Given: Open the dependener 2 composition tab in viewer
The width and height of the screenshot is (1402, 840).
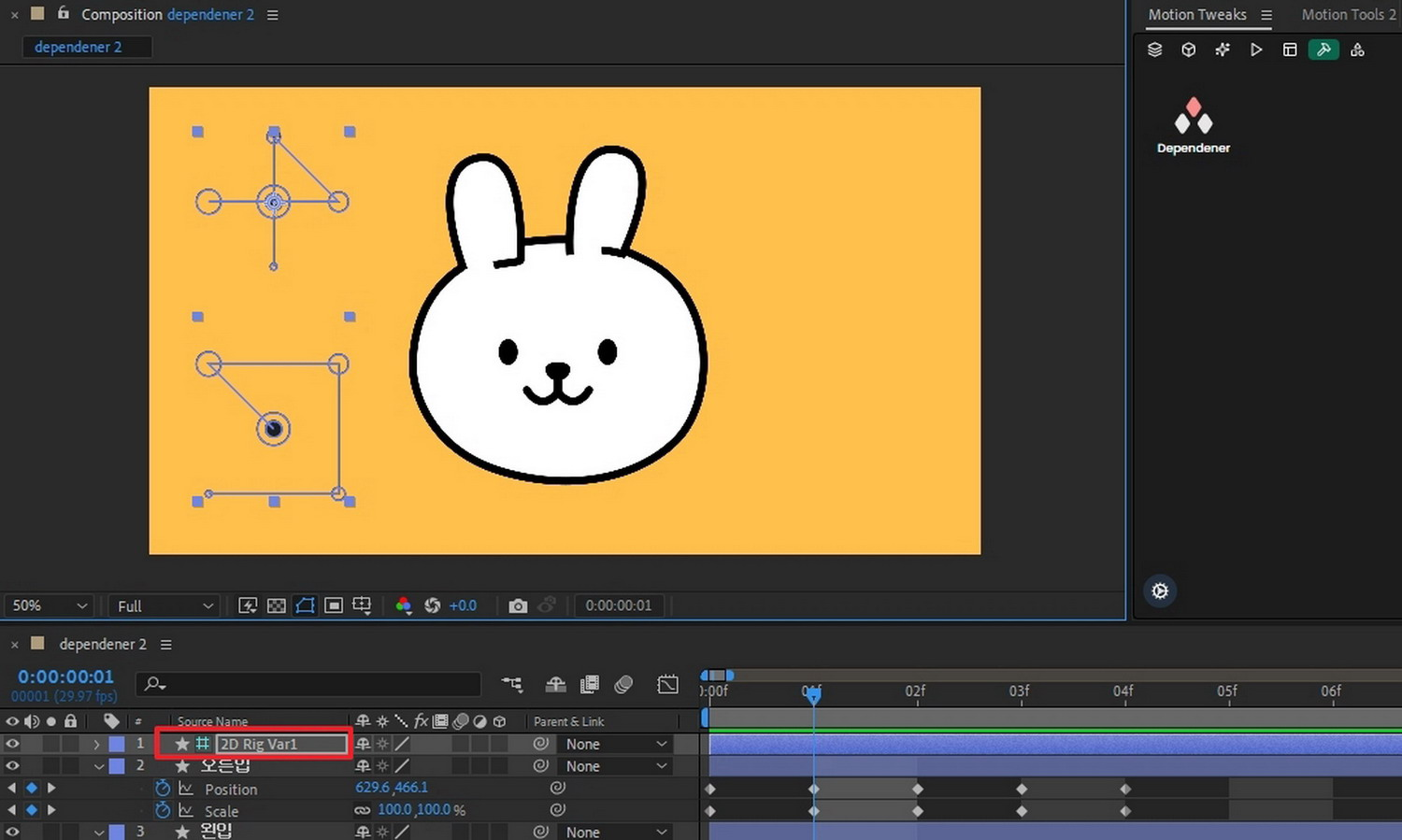Looking at the screenshot, I should pos(79,47).
